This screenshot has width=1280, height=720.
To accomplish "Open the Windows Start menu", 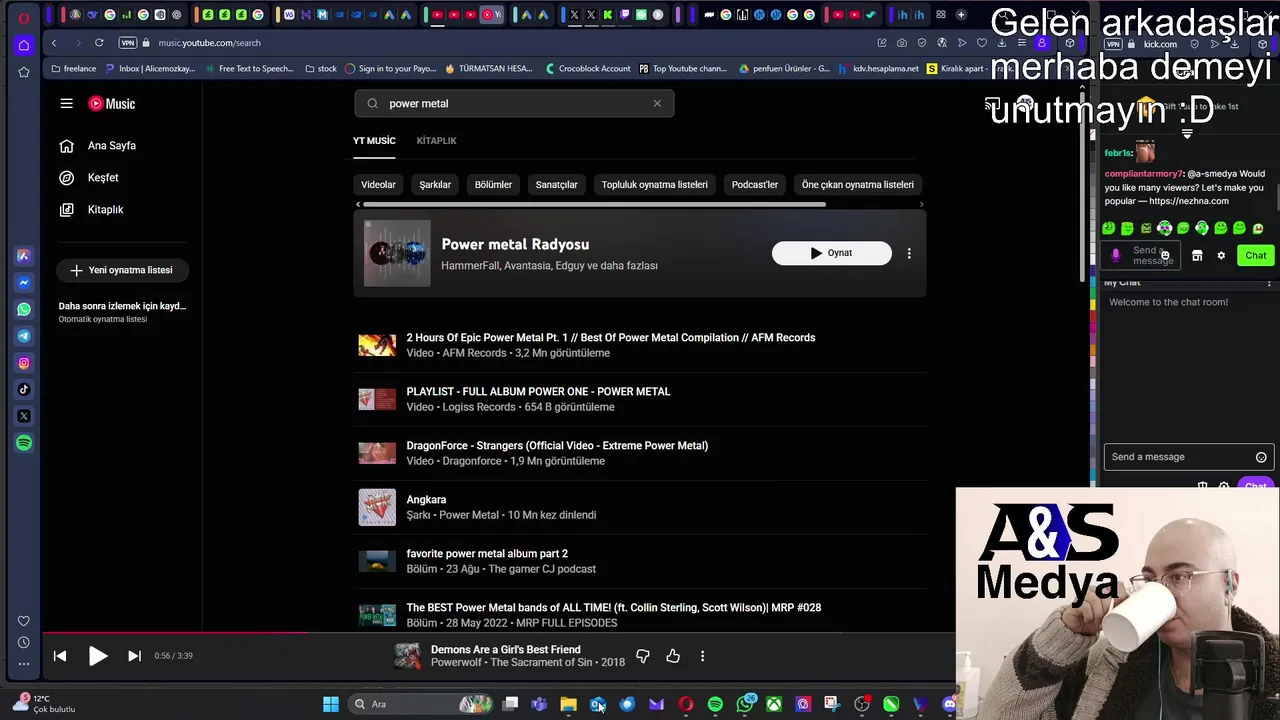I will pos(330,704).
